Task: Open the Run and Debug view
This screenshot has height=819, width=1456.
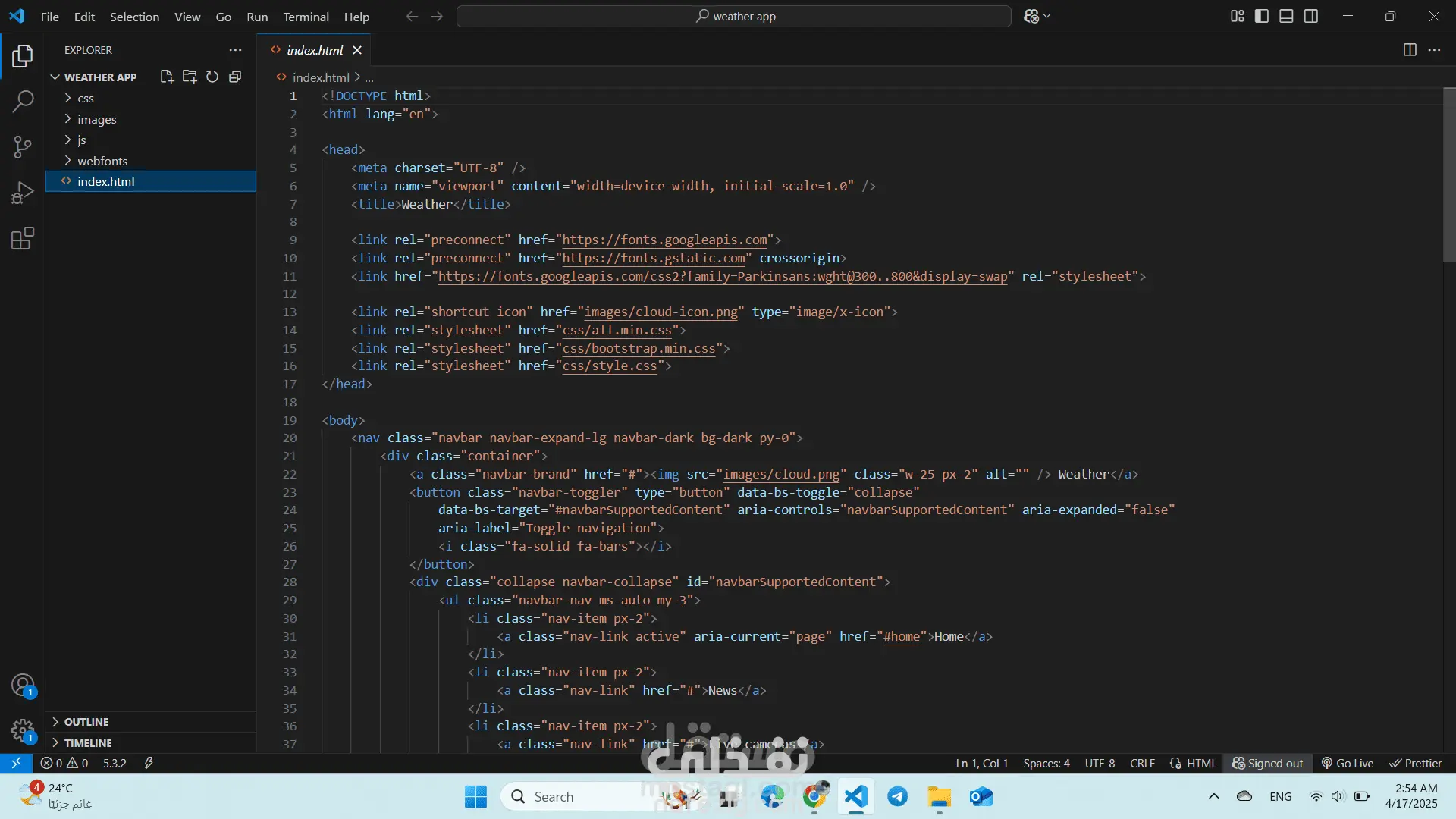Action: click(x=23, y=193)
